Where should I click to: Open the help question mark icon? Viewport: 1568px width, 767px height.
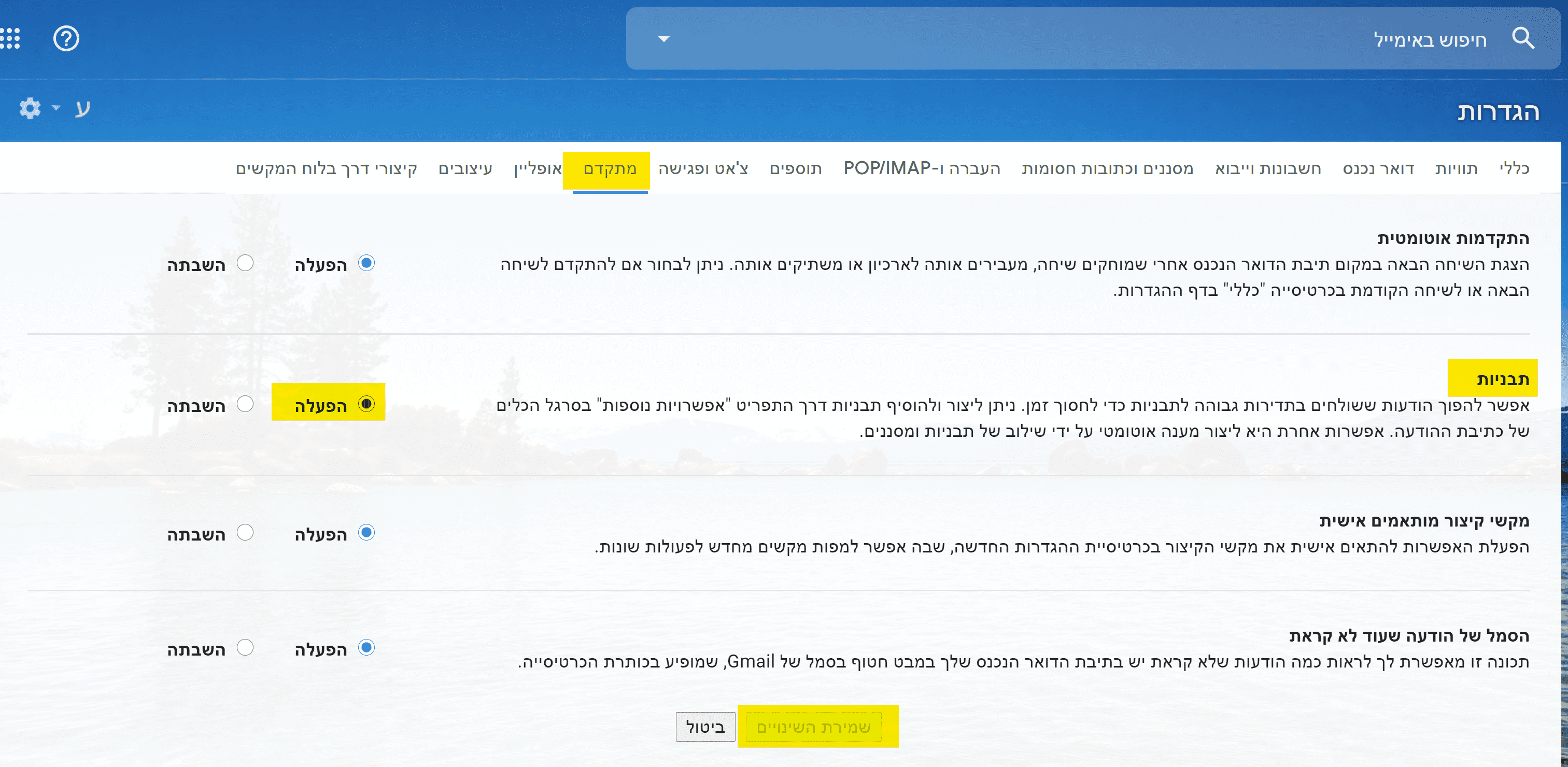[66, 38]
